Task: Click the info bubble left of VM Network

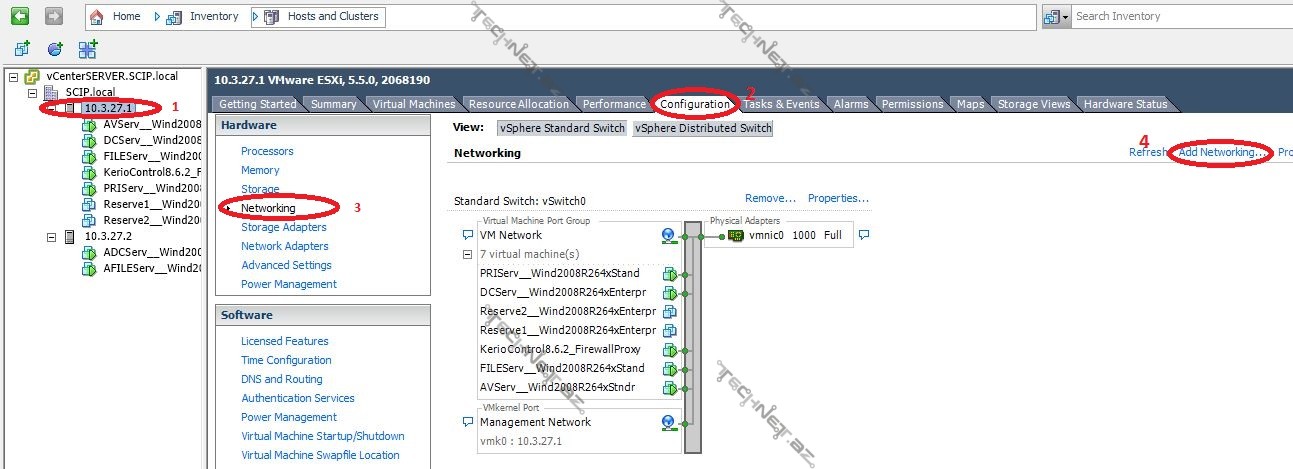Action: click(x=467, y=236)
